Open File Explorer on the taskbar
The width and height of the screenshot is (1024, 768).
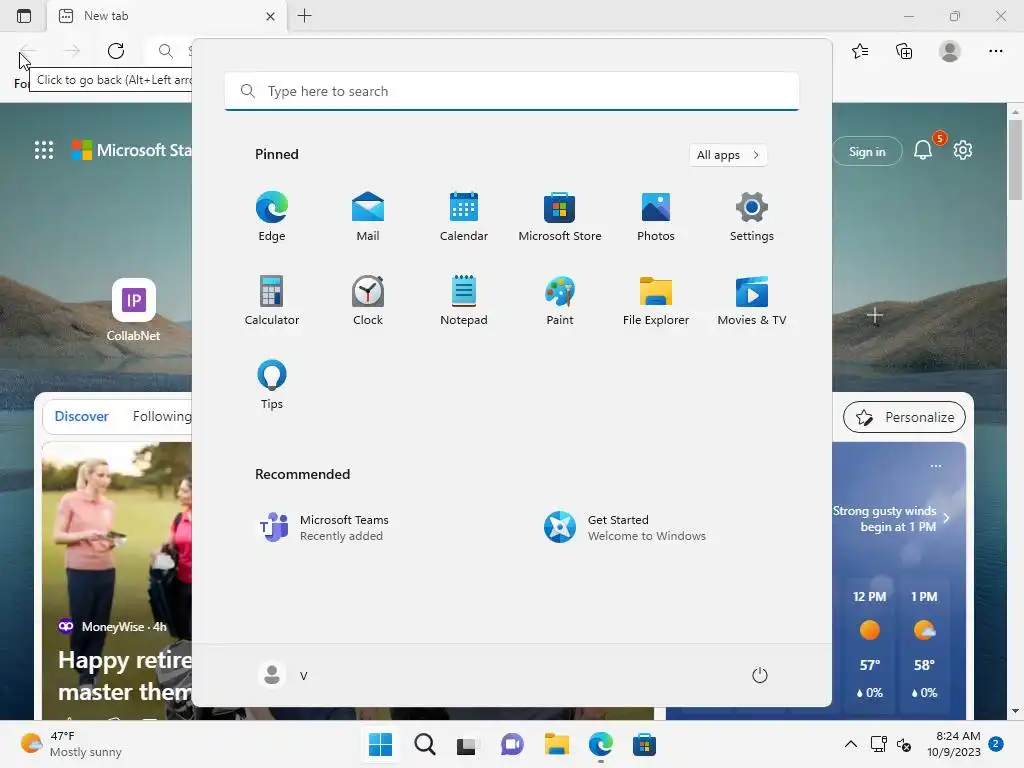pyautogui.click(x=556, y=744)
